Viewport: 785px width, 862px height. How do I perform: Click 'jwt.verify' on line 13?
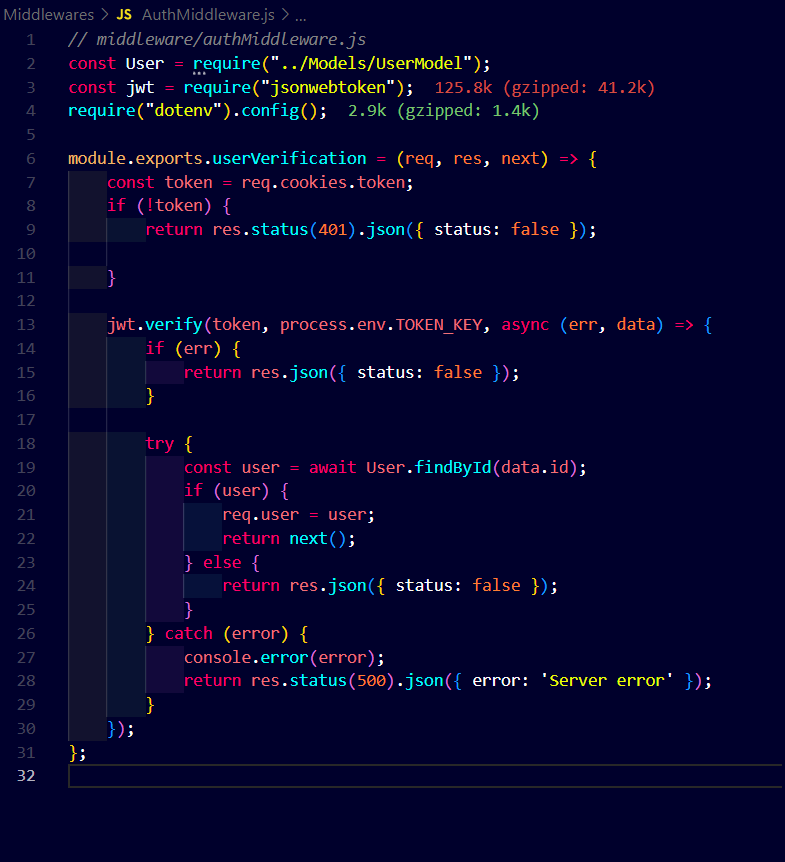pyautogui.click(x=155, y=324)
